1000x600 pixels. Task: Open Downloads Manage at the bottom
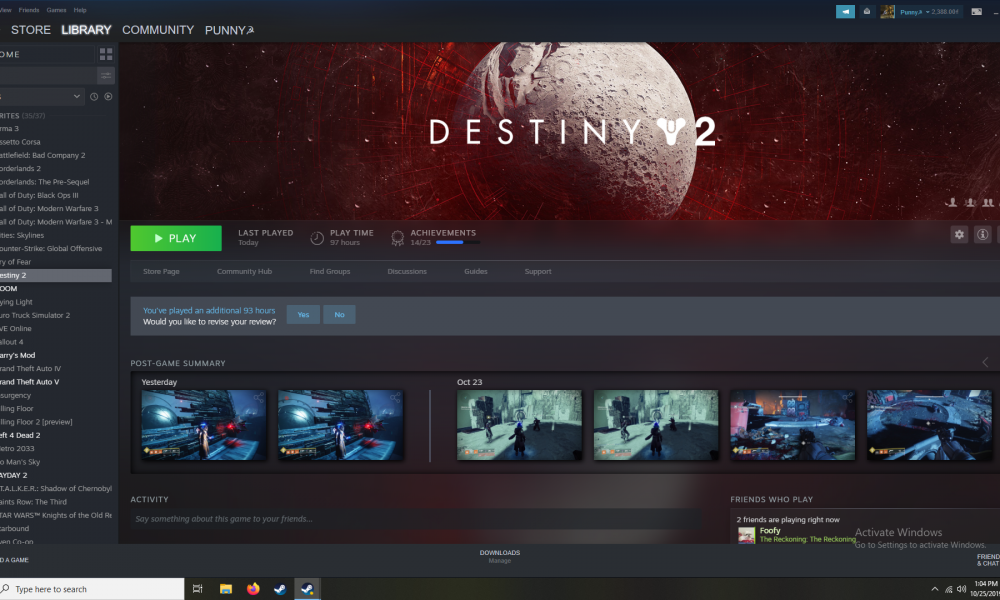(500, 556)
